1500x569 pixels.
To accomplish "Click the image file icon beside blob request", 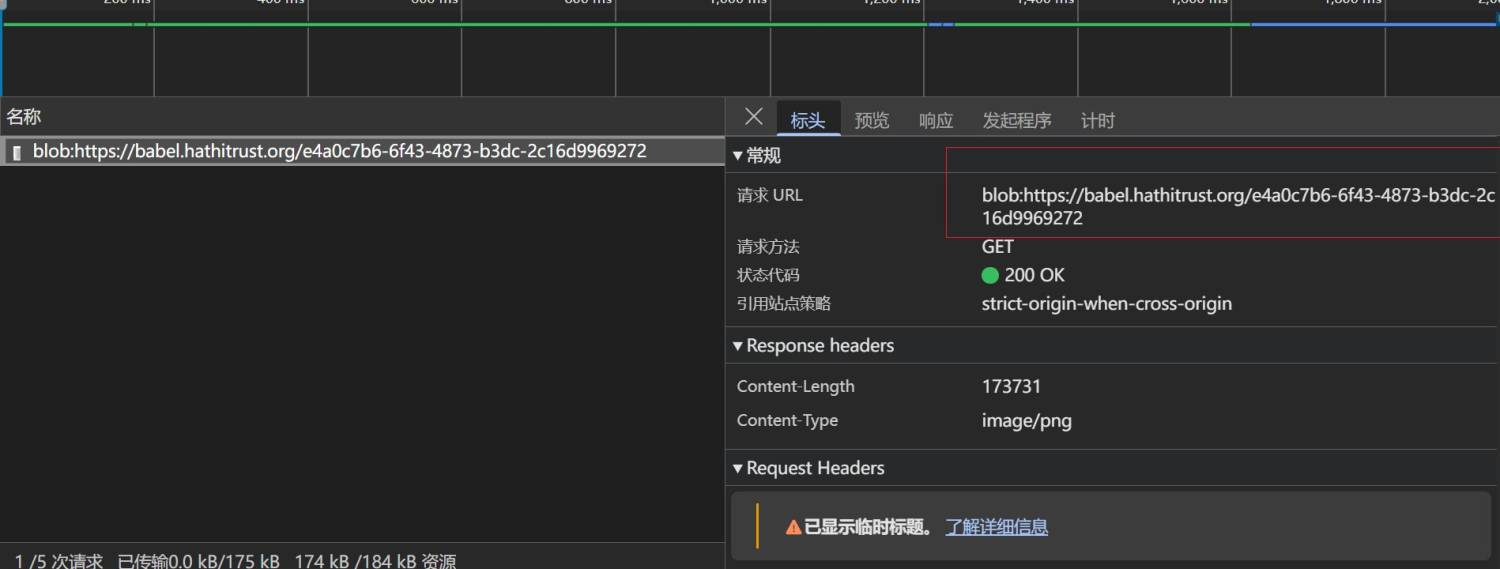I will coord(16,153).
